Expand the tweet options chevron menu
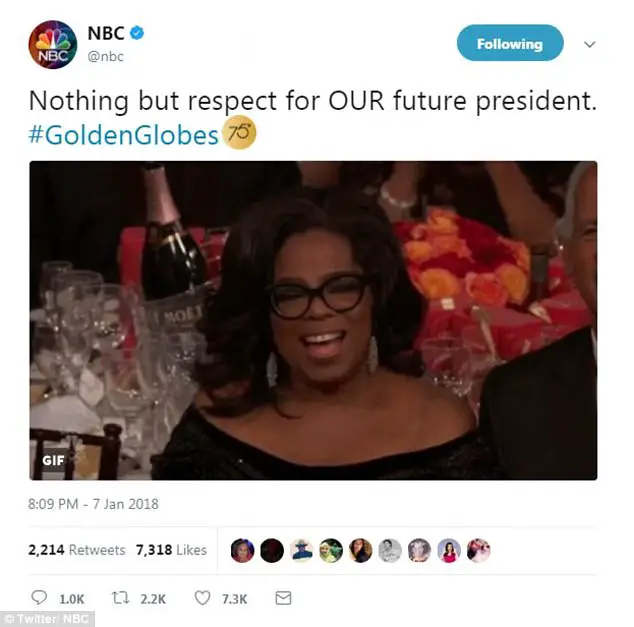Viewport: 634px width, 627px height. tap(590, 44)
